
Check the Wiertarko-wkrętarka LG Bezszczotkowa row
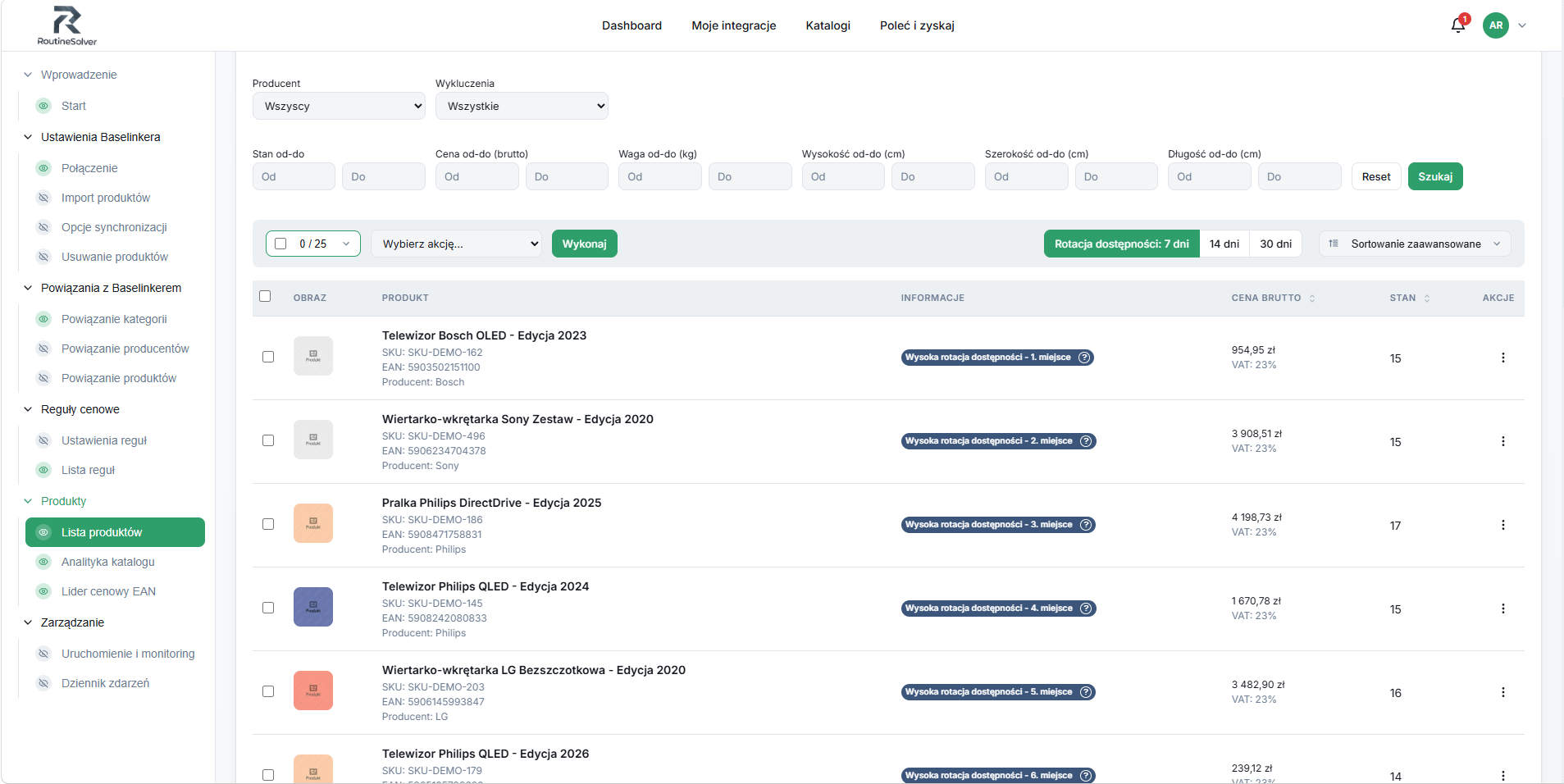tap(268, 691)
